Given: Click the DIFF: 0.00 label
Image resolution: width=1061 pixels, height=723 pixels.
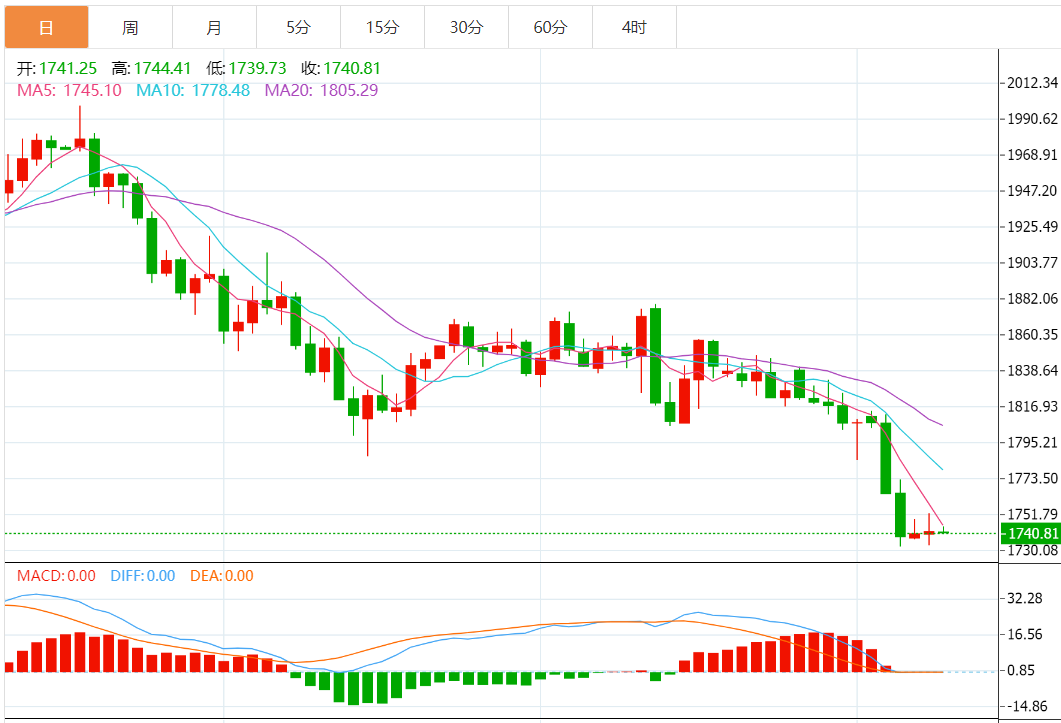Looking at the screenshot, I should 143,576.
